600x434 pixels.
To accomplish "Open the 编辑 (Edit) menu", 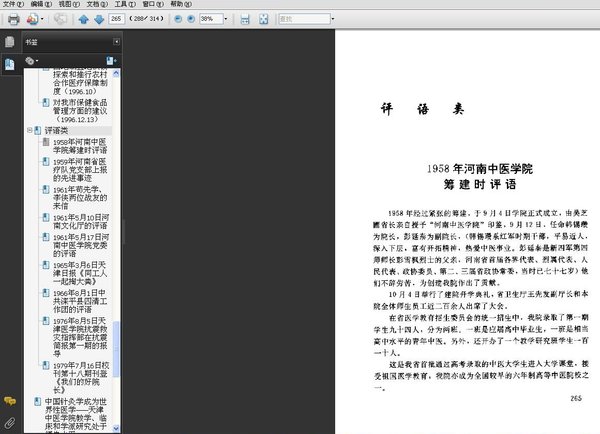I will coord(41,4).
